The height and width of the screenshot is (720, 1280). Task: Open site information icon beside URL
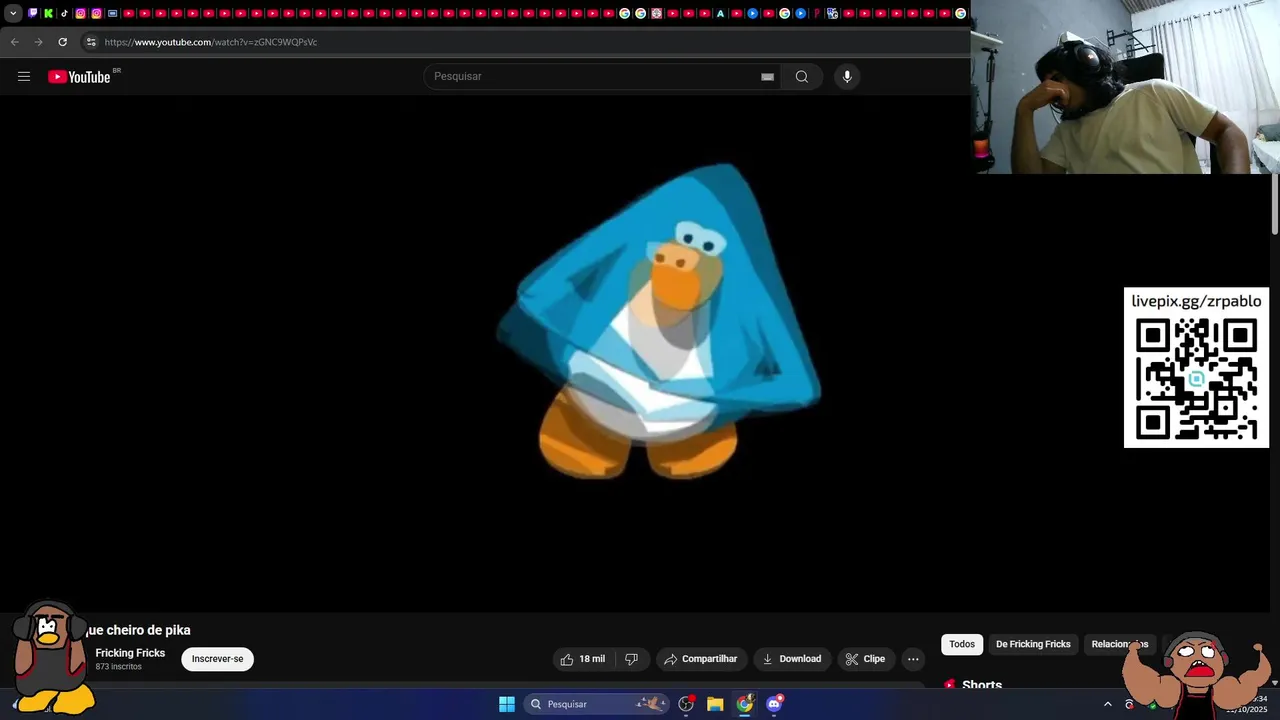click(x=91, y=42)
